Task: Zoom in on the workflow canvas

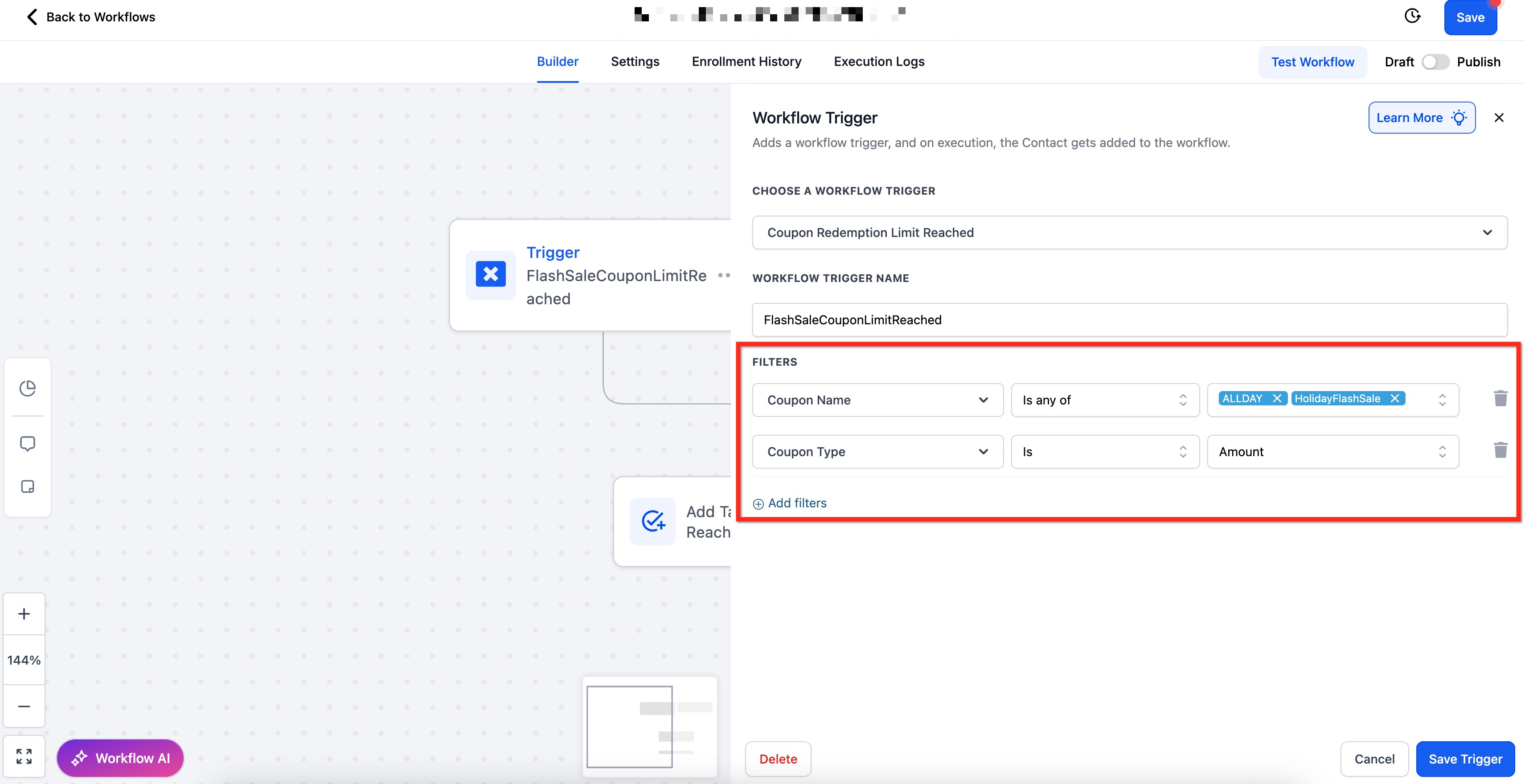Action: click(x=24, y=613)
